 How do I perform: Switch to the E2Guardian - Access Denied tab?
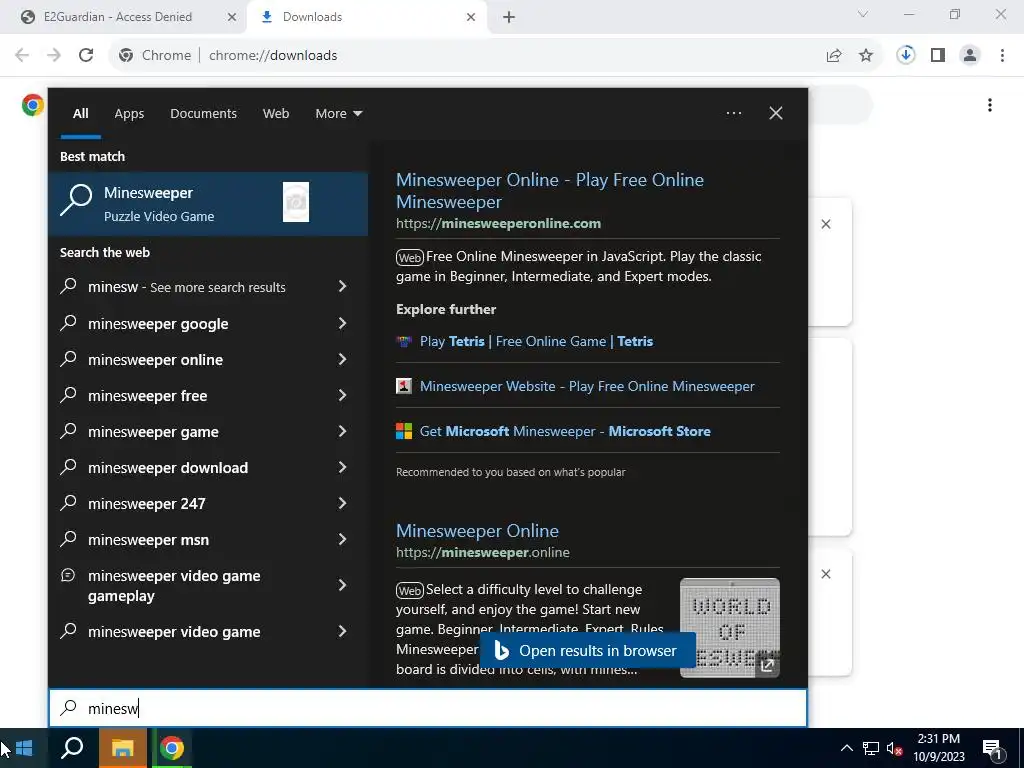[x=123, y=17]
